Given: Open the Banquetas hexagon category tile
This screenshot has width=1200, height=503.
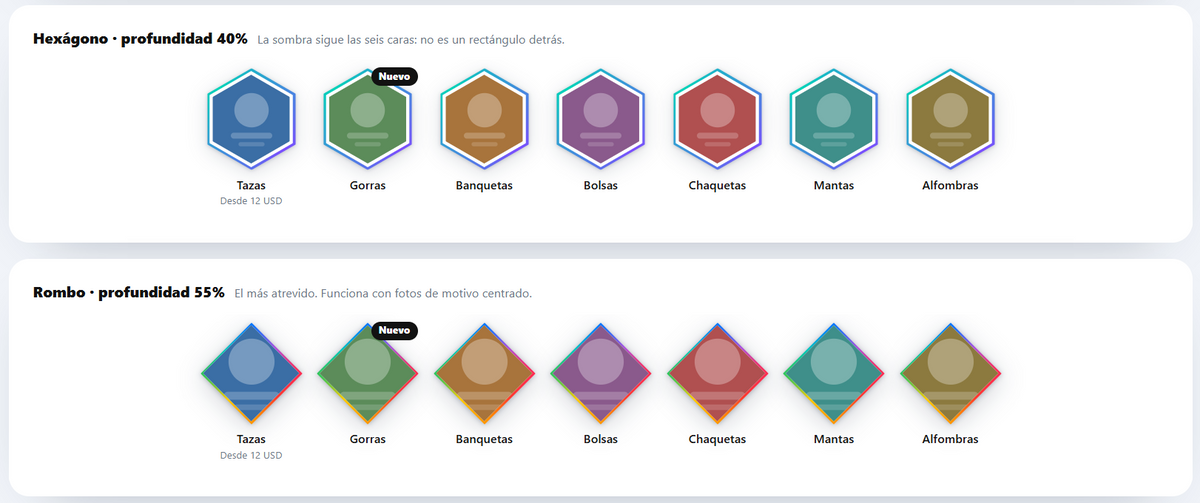Looking at the screenshot, I should click(x=484, y=119).
